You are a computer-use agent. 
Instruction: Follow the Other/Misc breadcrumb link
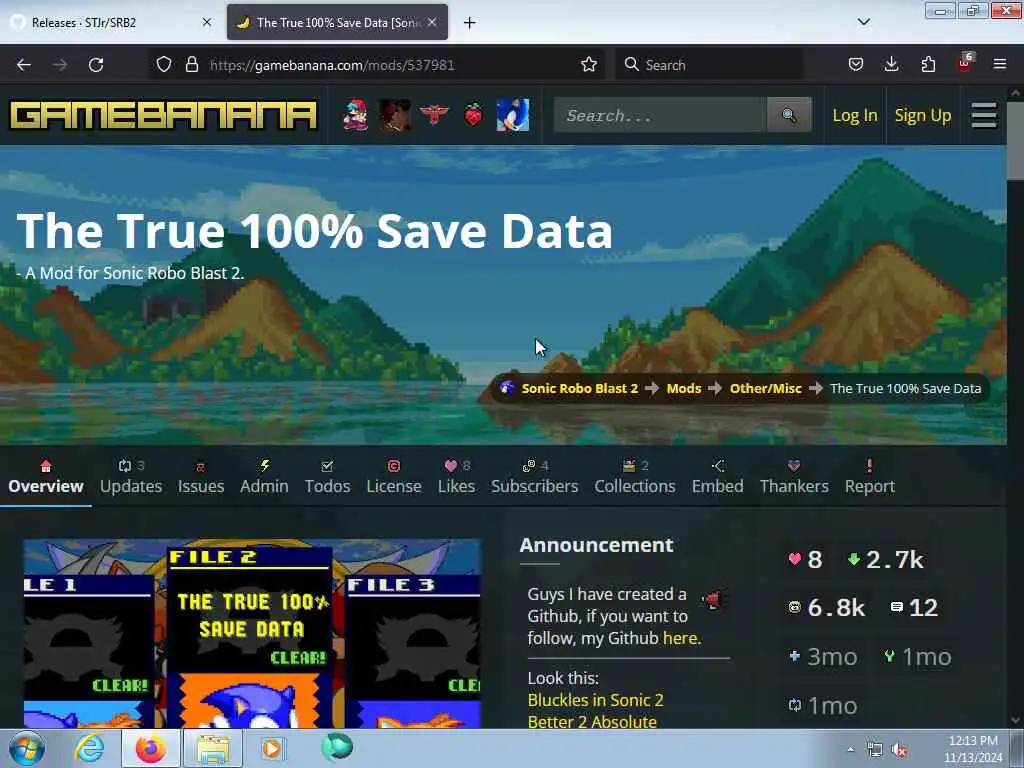(765, 389)
